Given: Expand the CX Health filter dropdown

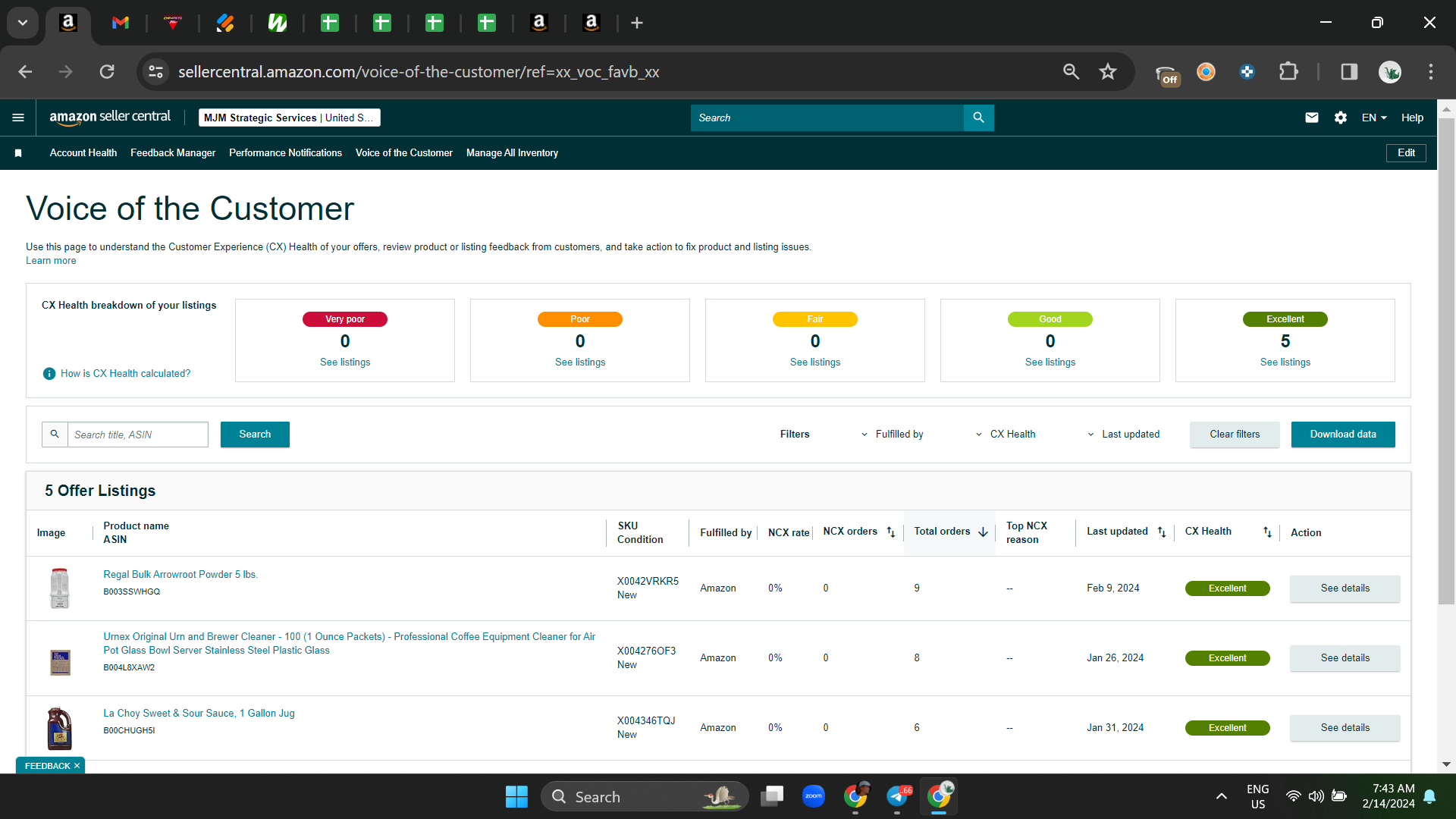Looking at the screenshot, I should coord(1006,435).
